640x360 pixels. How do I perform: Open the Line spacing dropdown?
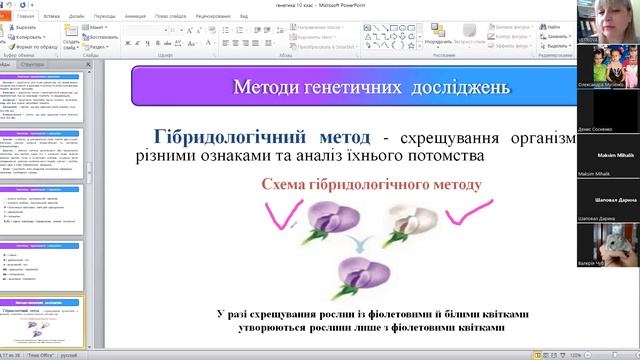point(280,31)
